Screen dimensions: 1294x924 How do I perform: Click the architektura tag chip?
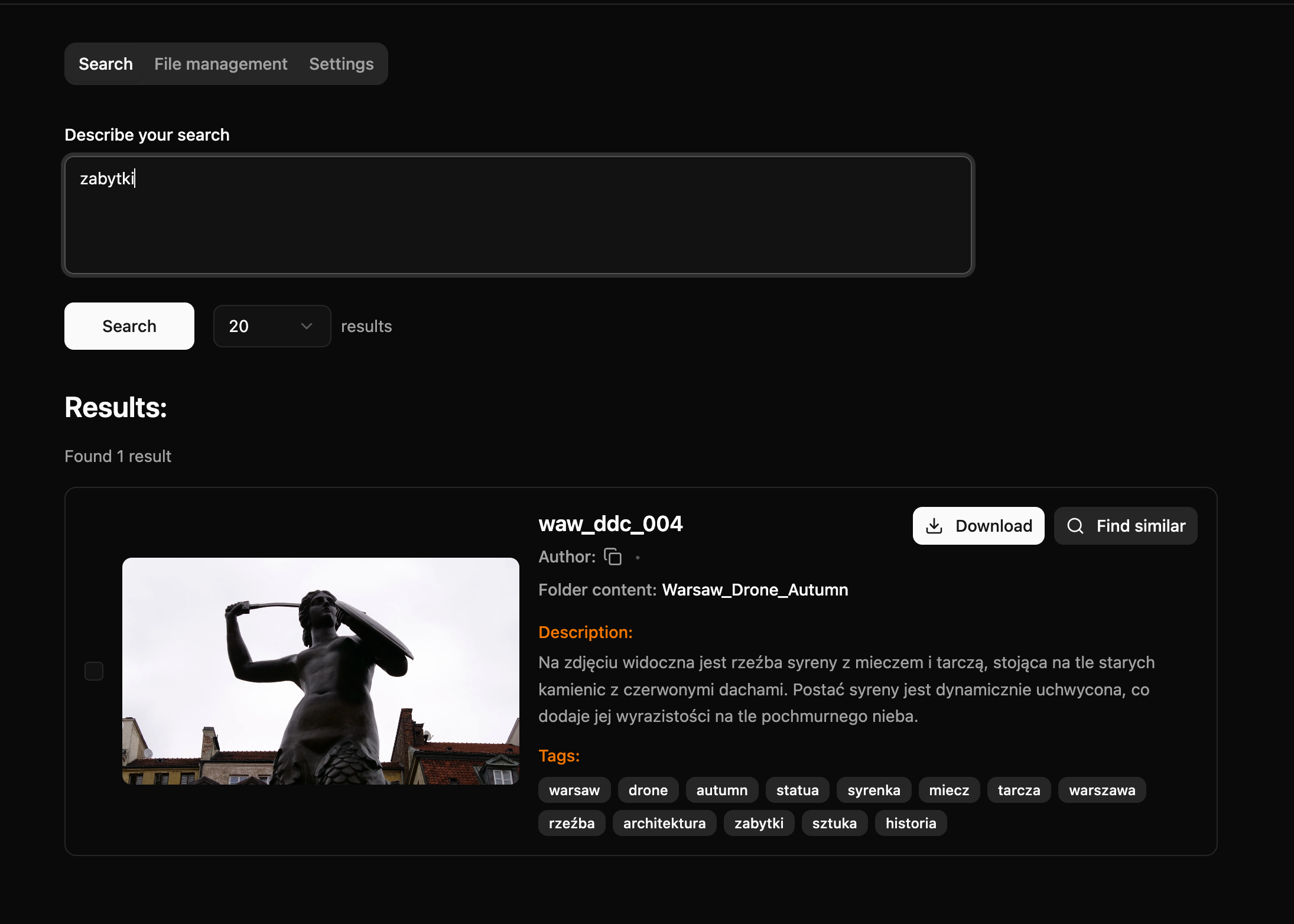(x=664, y=823)
